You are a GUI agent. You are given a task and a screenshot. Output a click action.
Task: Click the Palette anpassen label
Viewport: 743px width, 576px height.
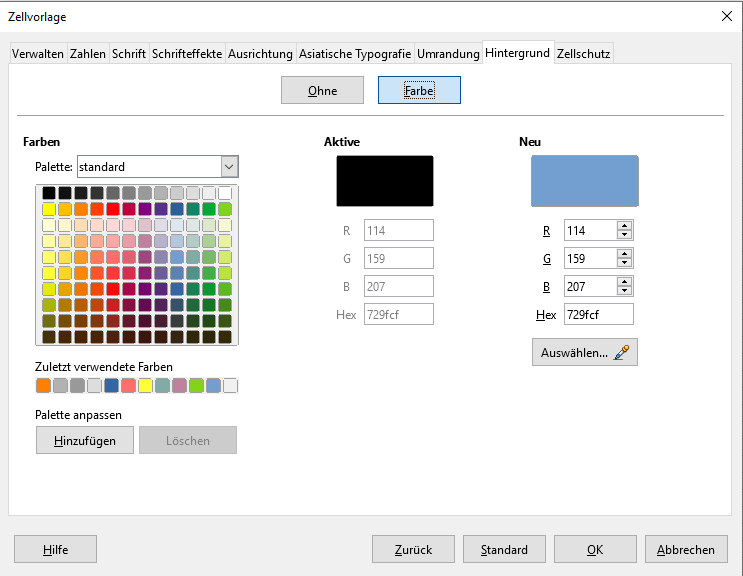[x=78, y=415]
